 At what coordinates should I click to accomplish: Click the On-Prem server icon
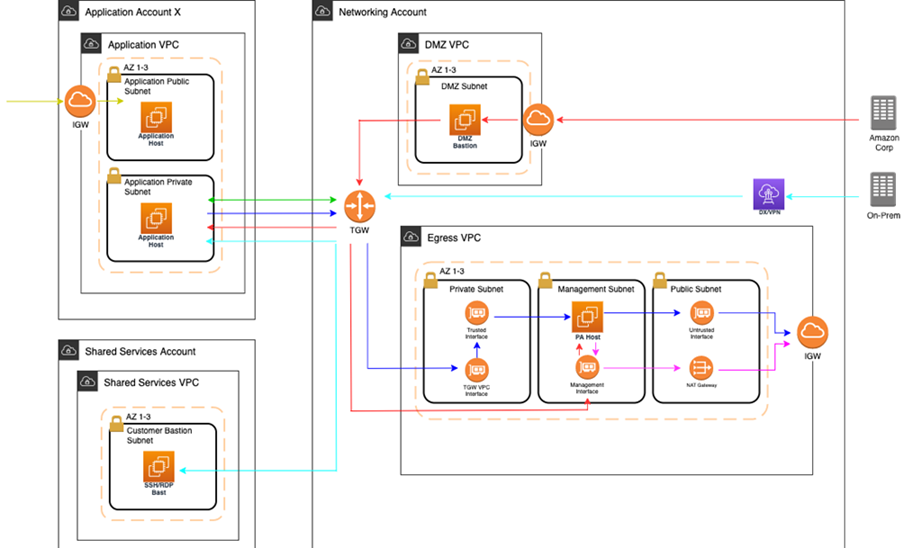pyautogui.click(x=883, y=189)
